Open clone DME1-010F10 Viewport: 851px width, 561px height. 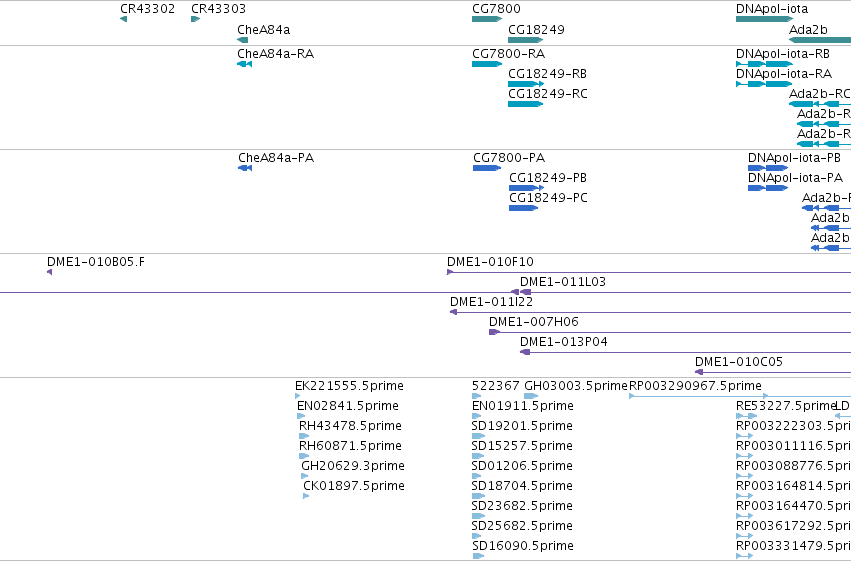(490, 262)
